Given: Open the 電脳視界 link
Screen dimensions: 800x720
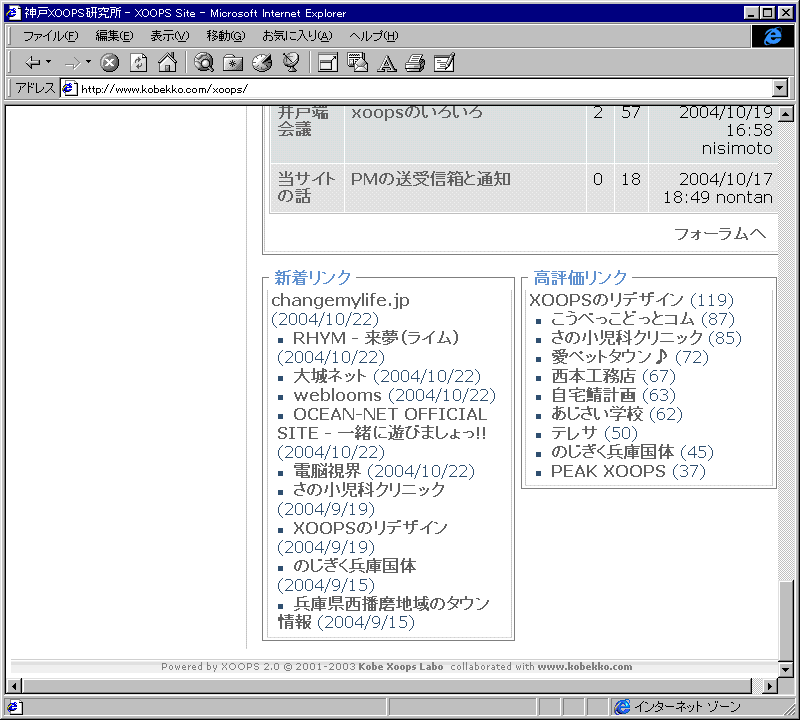Looking at the screenshot, I should 327,471.
